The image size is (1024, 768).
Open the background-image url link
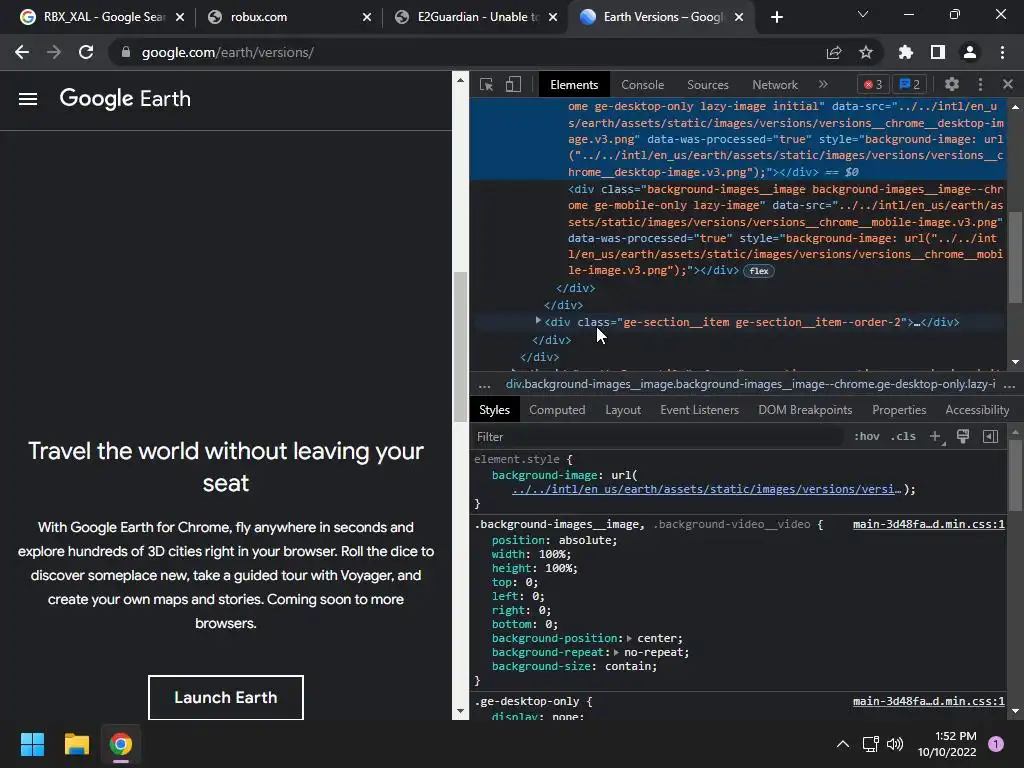click(707, 489)
